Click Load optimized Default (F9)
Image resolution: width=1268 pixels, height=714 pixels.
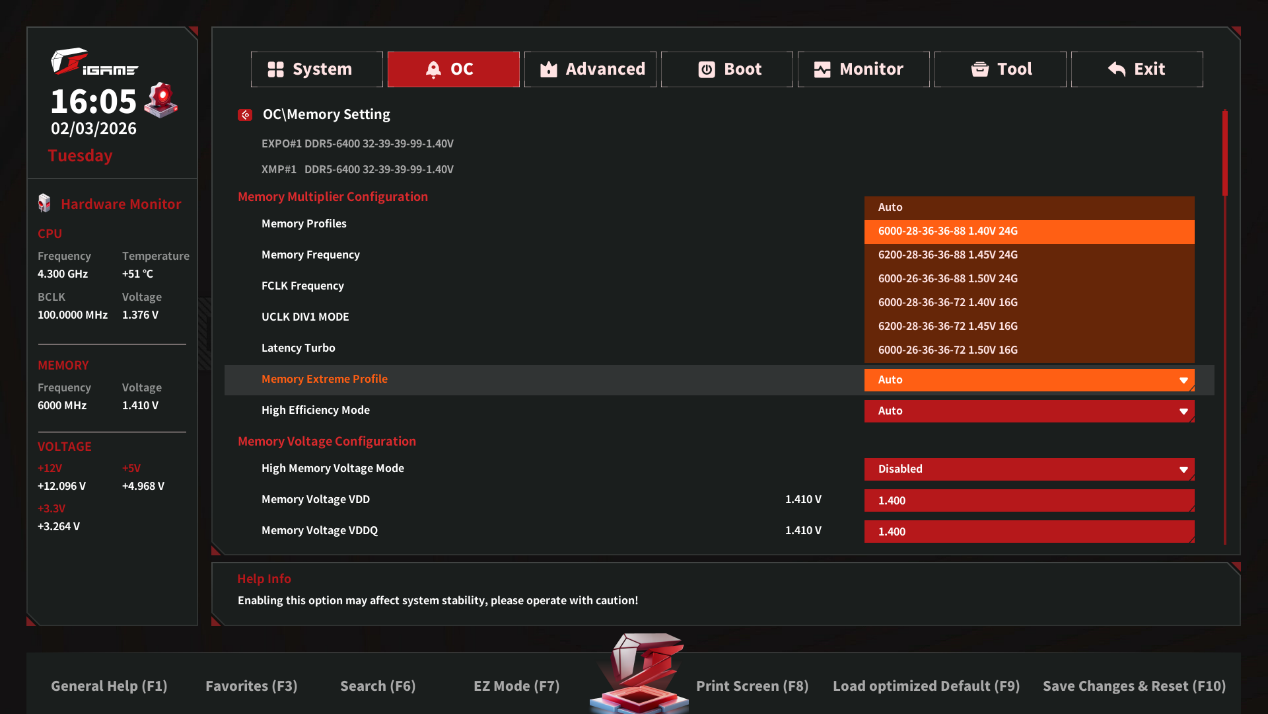coord(926,686)
